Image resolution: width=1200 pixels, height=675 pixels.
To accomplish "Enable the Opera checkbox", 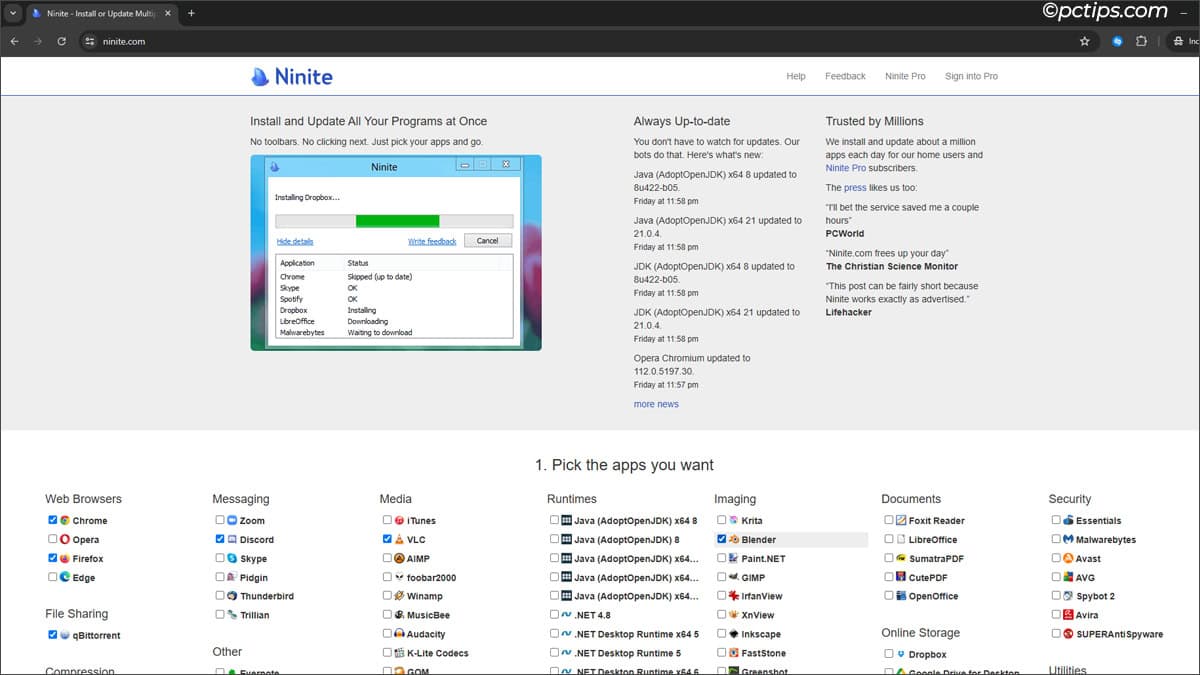I will click(52, 539).
